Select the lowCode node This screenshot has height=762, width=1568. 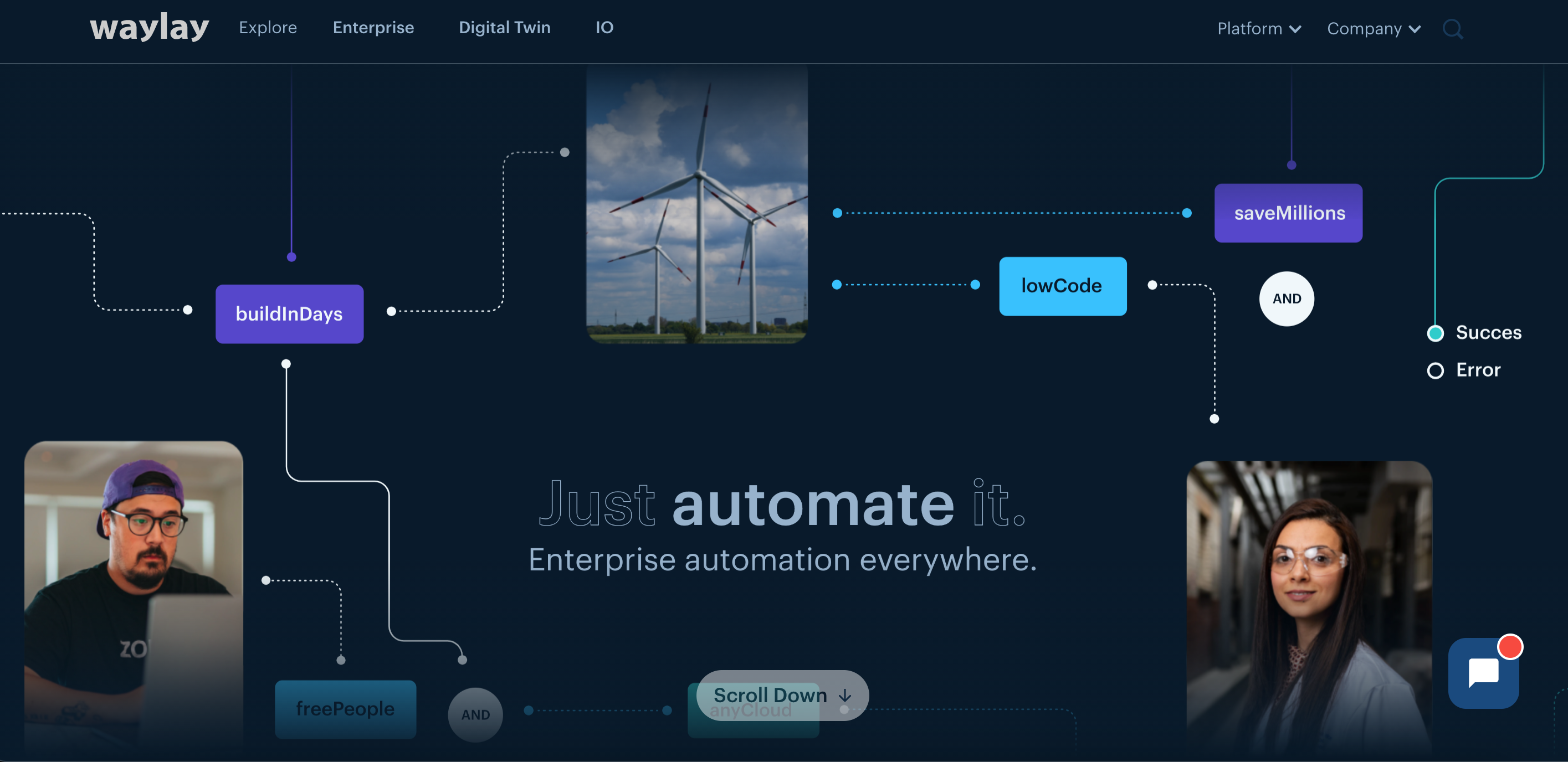[1062, 286]
